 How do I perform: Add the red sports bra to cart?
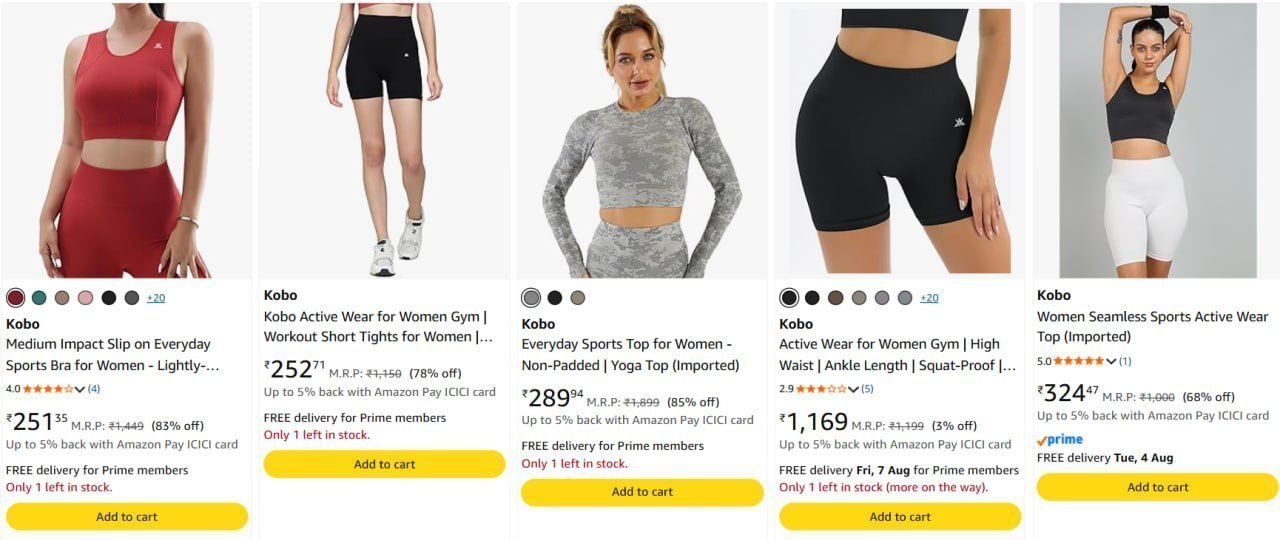coord(127,517)
